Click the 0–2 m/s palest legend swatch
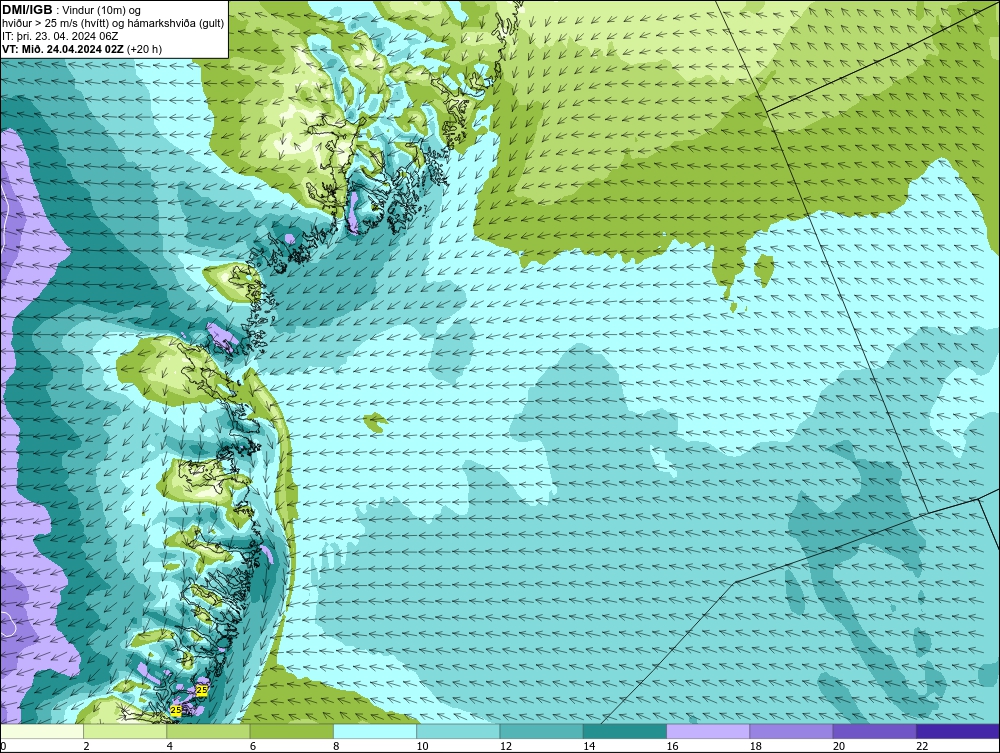1000x753 pixels. pos(42,731)
